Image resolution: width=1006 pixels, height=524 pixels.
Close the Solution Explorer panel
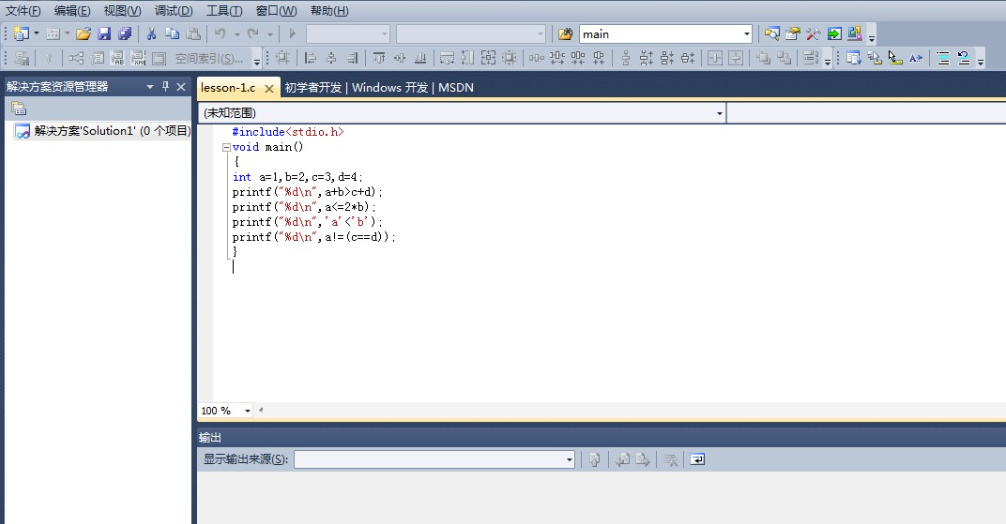click(x=181, y=87)
